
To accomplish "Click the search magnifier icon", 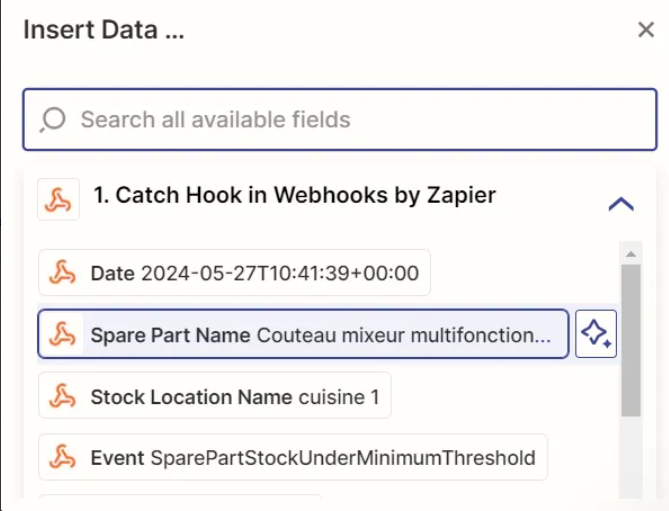I will 53,119.
